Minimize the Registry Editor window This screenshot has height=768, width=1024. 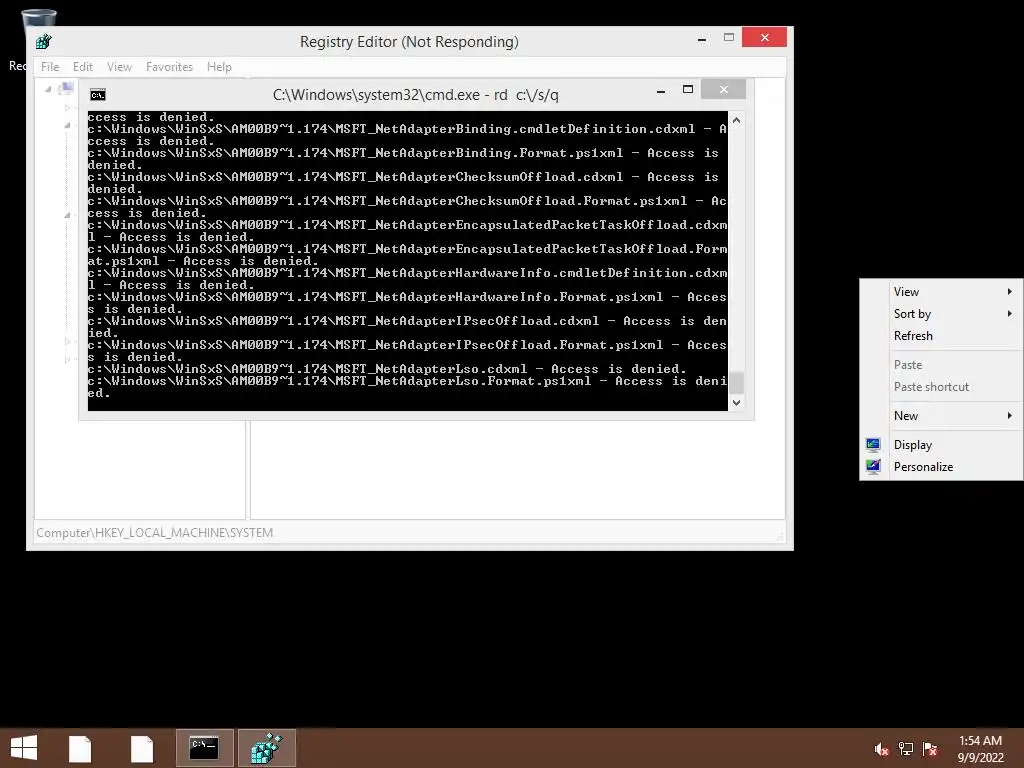click(702, 39)
